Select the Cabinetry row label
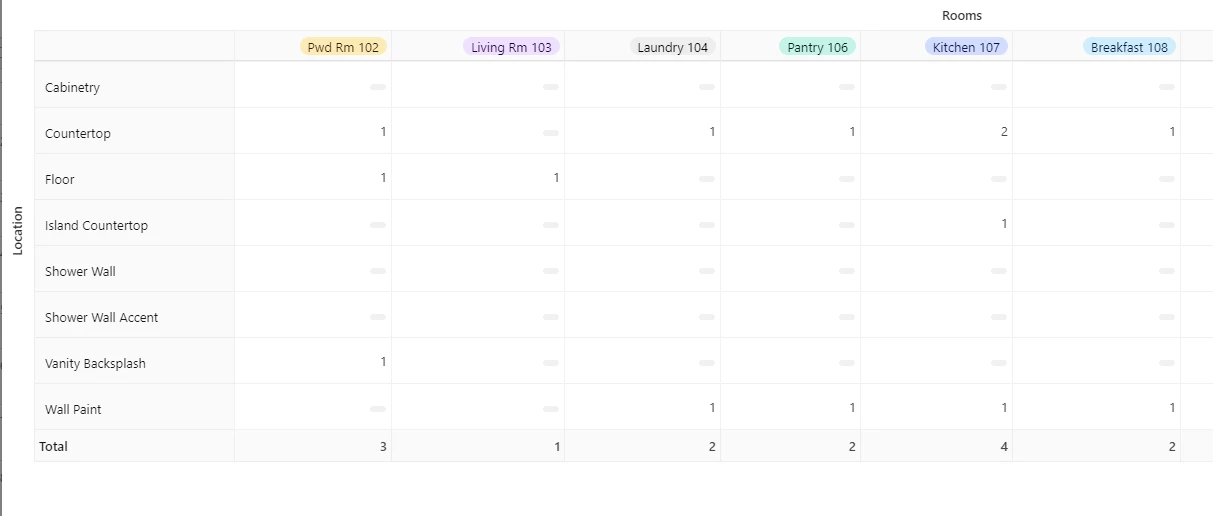 [72, 87]
